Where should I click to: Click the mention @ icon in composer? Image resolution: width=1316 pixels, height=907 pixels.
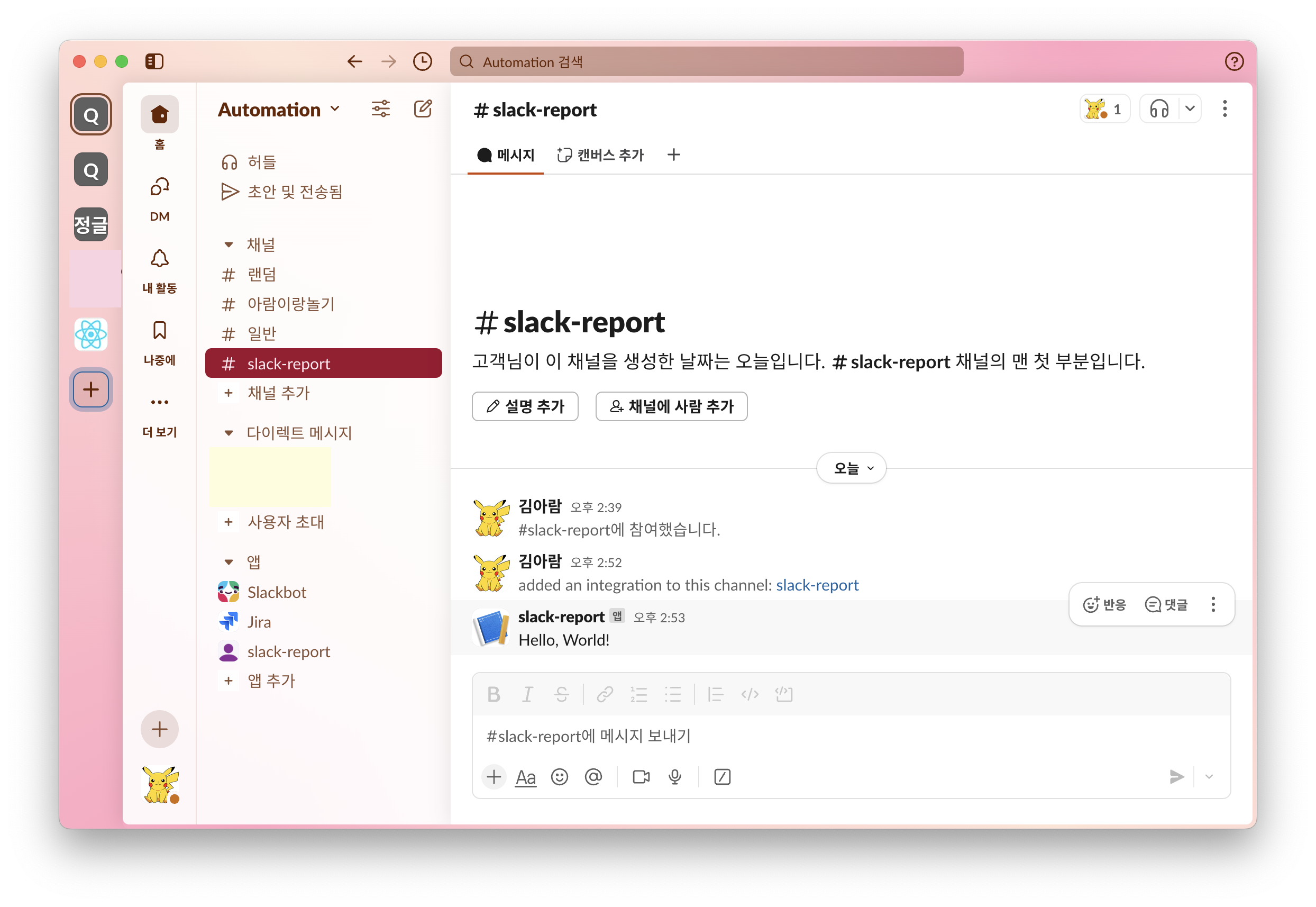pos(593,776)
